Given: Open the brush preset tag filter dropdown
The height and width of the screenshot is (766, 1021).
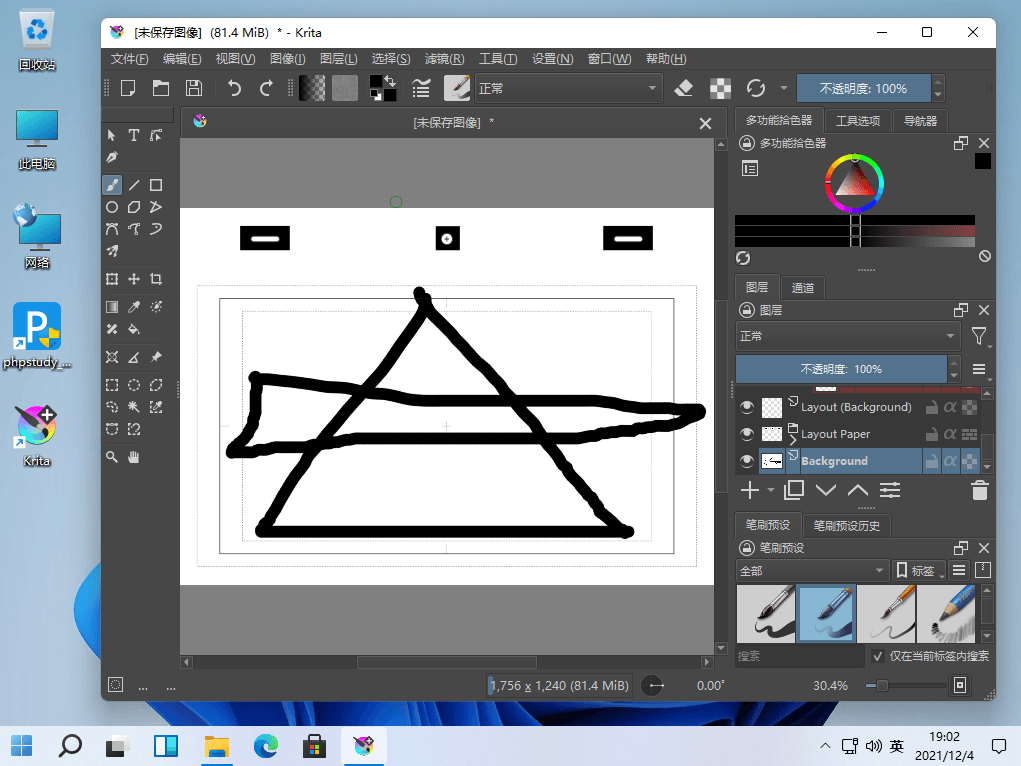Looking at the screenshot, I should (x=812, y=571).
